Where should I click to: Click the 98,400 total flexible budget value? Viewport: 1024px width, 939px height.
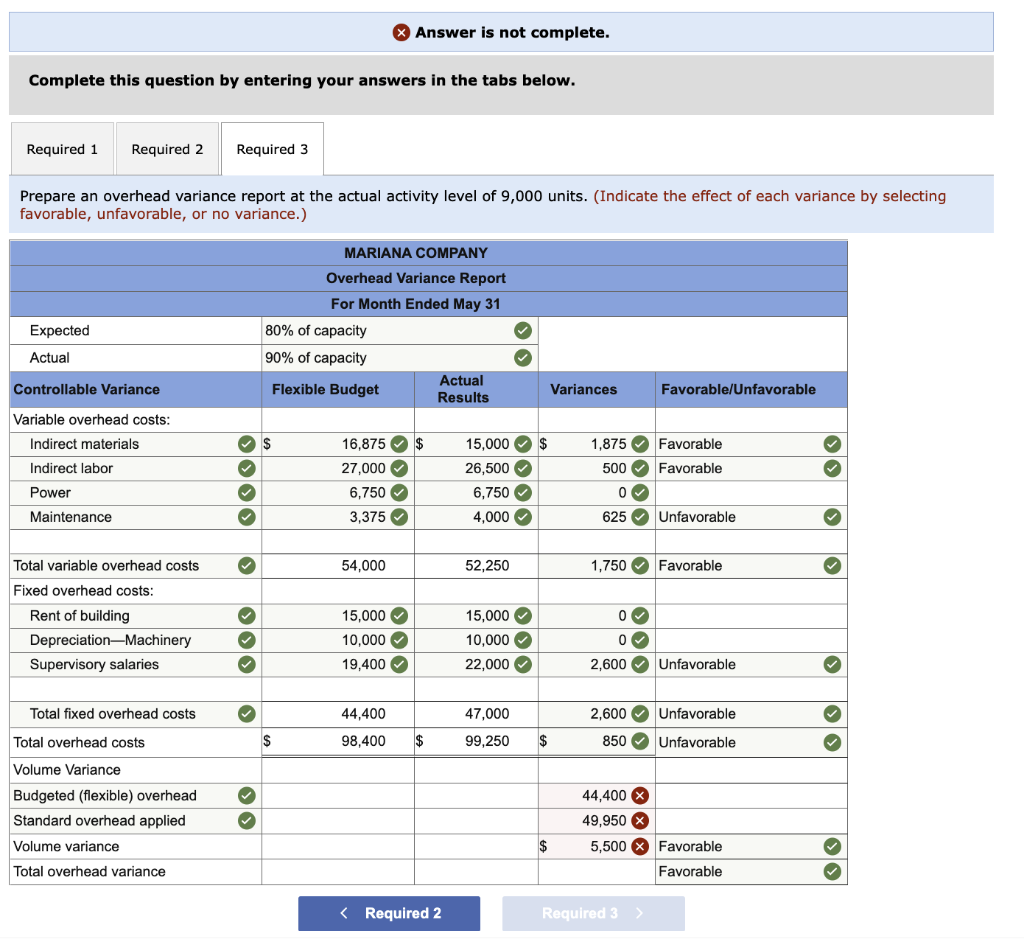click(363, 741)
